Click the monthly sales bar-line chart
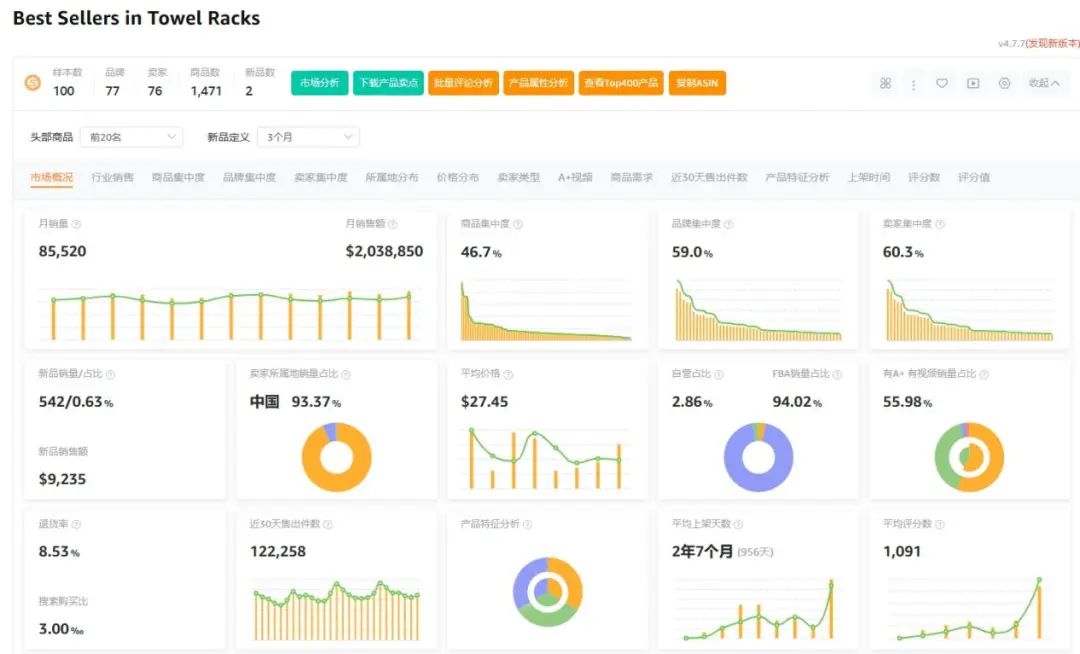Viewport: 1080px width, 654px height. [x=231, y=315]
